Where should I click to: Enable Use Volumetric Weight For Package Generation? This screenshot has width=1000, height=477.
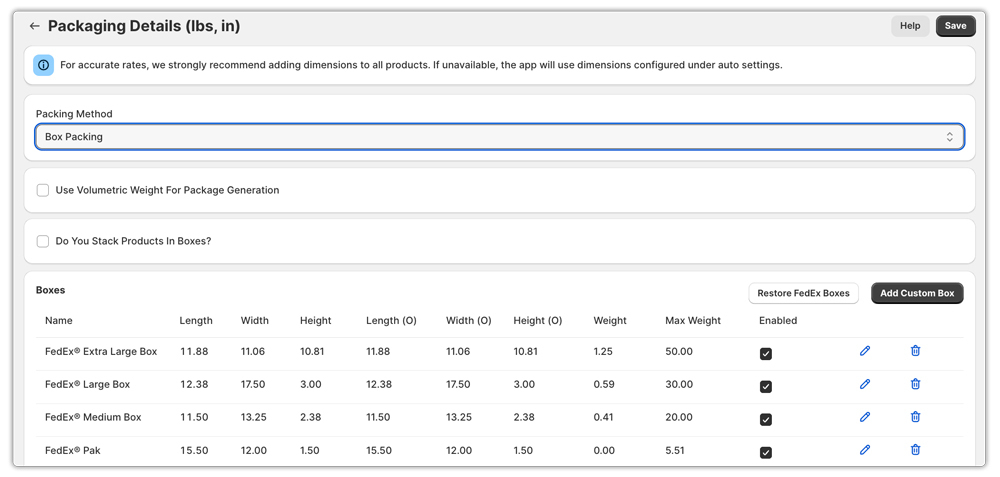(x=43, y=190)
